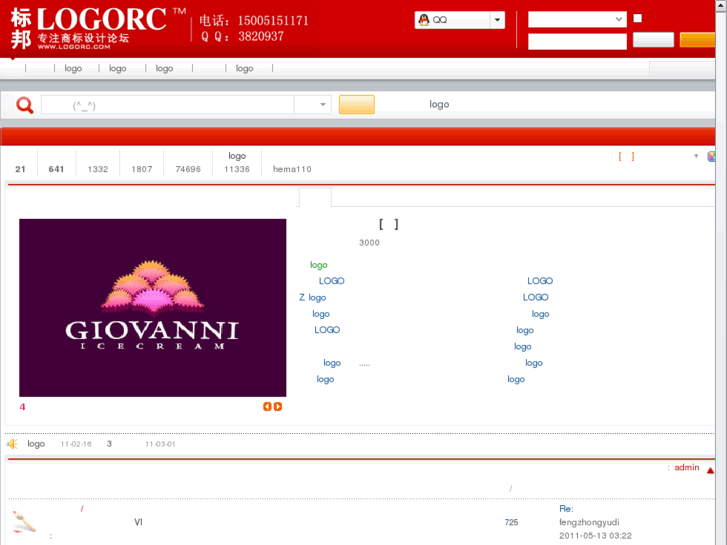Open the Re: latest post link
The height and width of the screenshot is (545, 727).
[x=566, y=509]
